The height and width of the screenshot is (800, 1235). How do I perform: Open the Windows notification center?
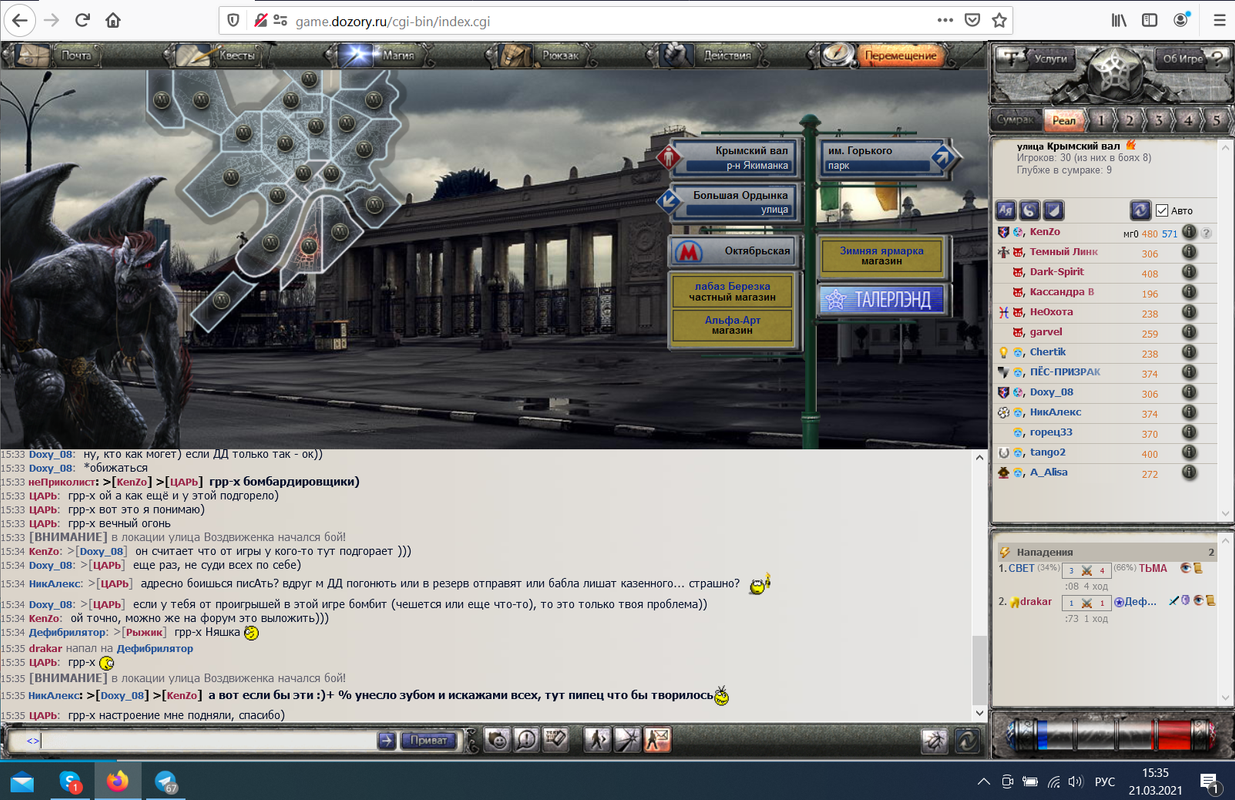point(1209,781)
